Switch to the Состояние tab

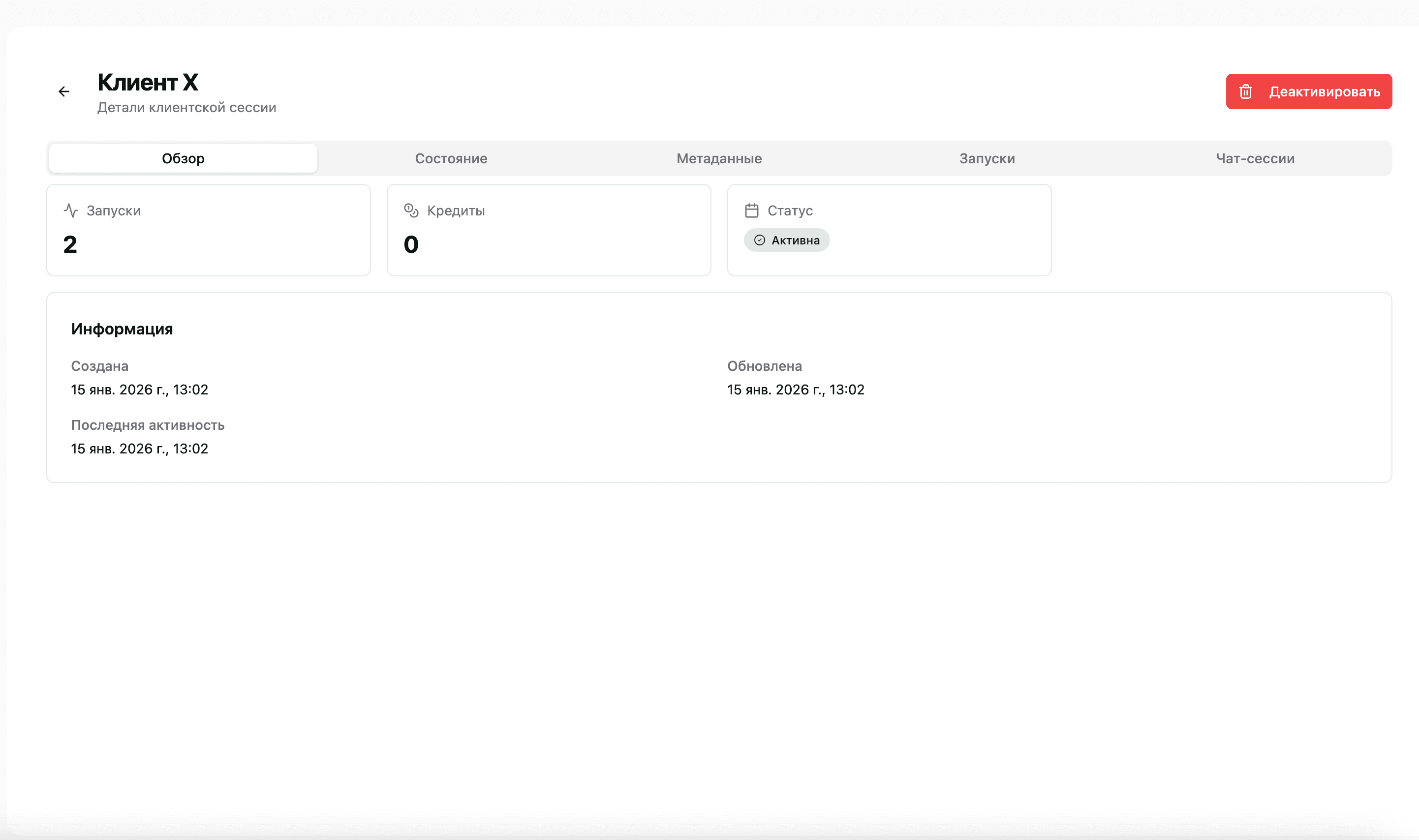[451, 158]
